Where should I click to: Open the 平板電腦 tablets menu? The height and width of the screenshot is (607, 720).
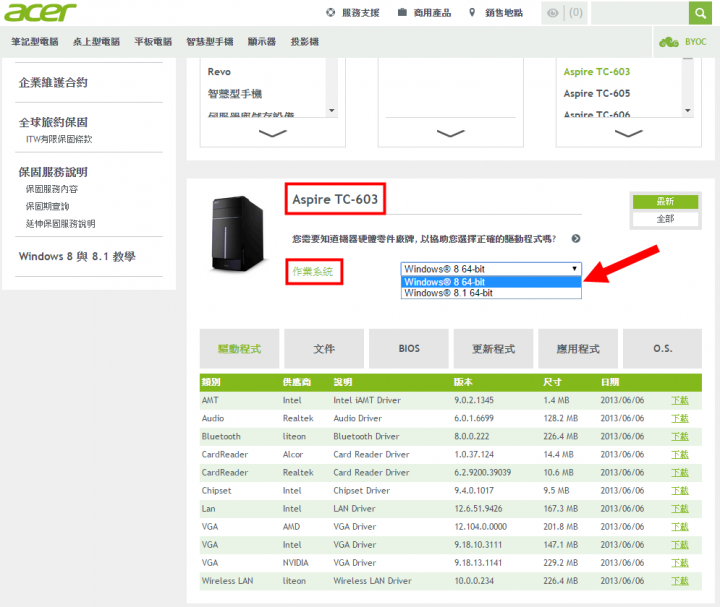[x=153, y=42]
